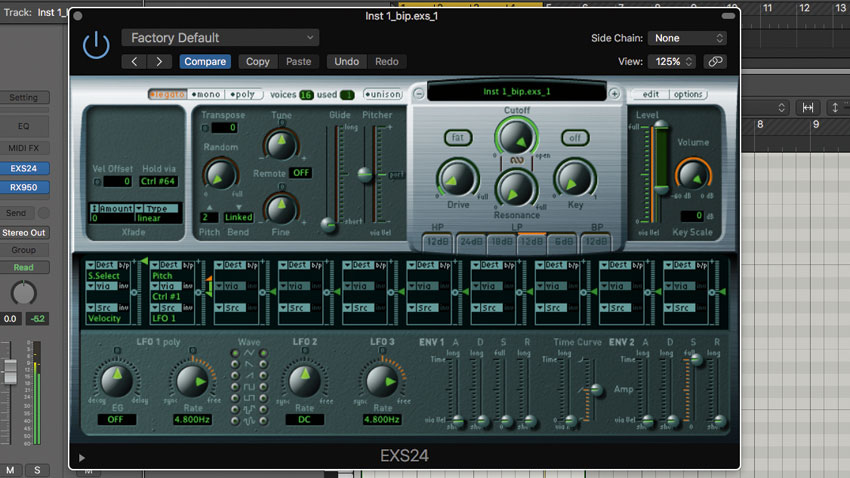Go to previous preset with left arrow
850x478 pixels.
[x=134, y=62]
